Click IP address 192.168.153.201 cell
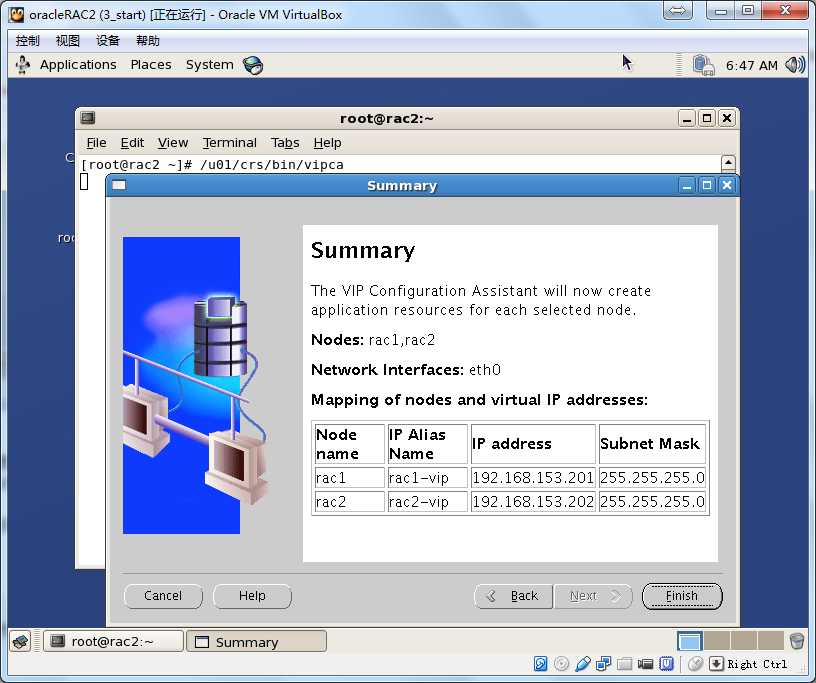 pyautogui.click(x=533, y=477)
